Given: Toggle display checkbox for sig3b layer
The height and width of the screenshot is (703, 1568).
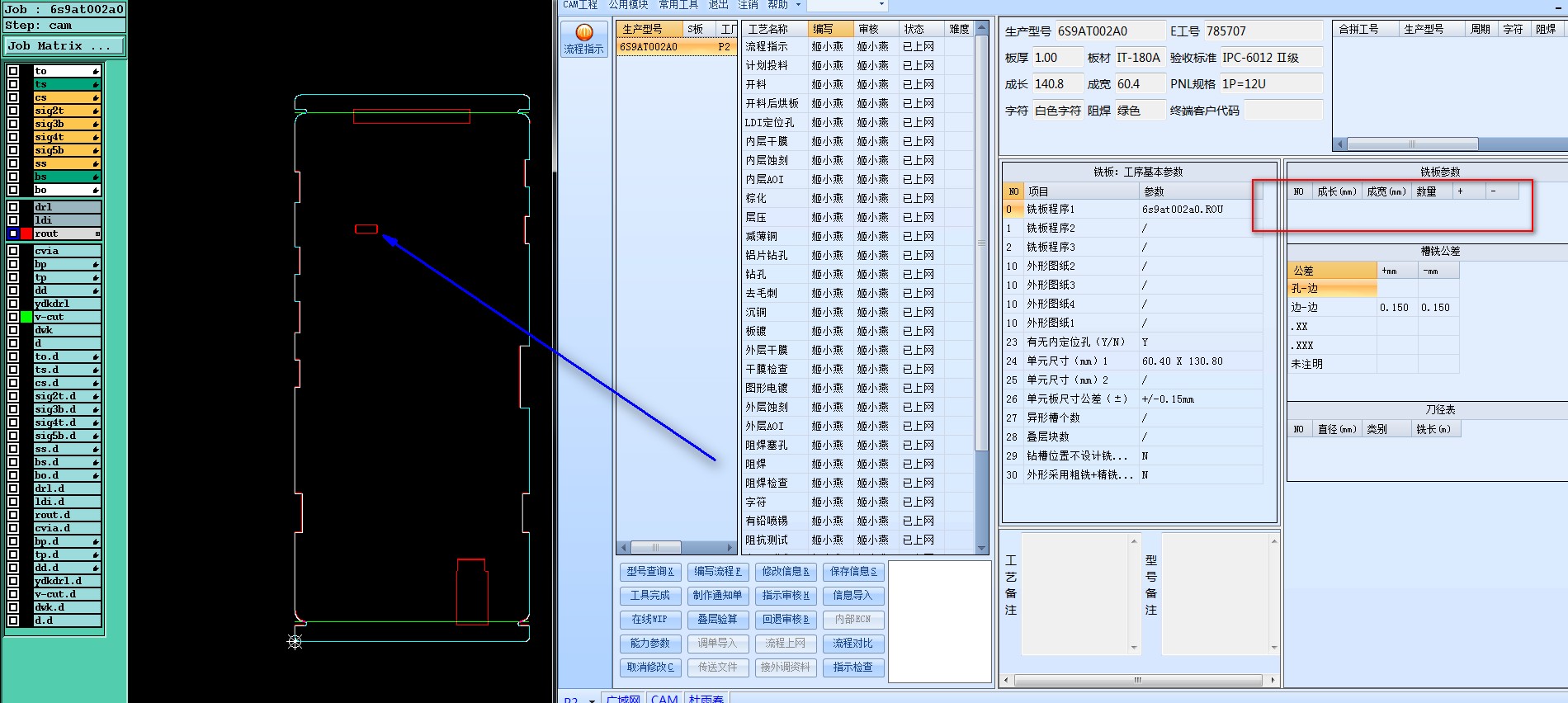Looking at the screenshot, I should tap(13, 124).
